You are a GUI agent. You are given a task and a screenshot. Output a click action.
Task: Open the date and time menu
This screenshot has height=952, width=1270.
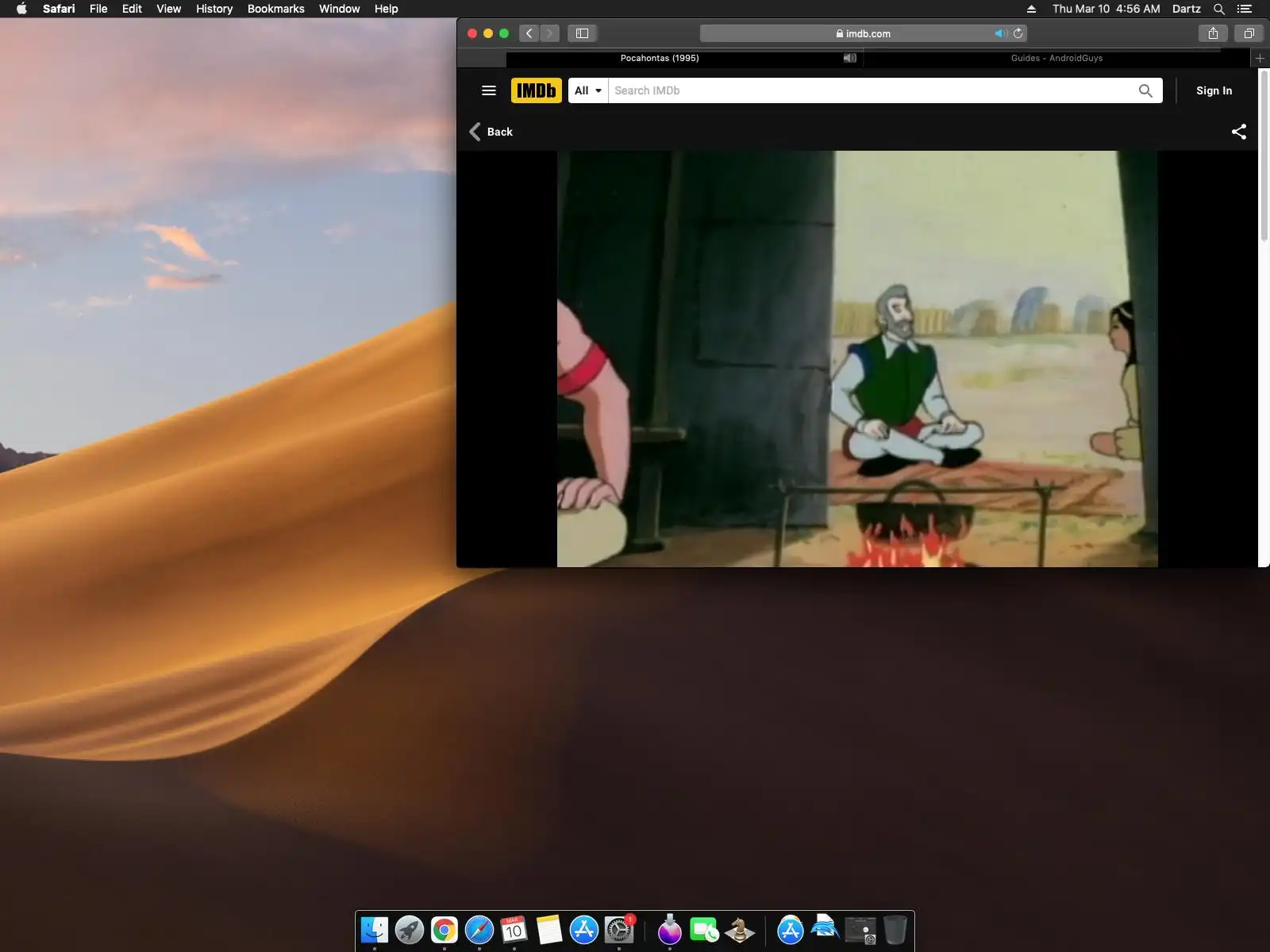tap(1106, 9)
